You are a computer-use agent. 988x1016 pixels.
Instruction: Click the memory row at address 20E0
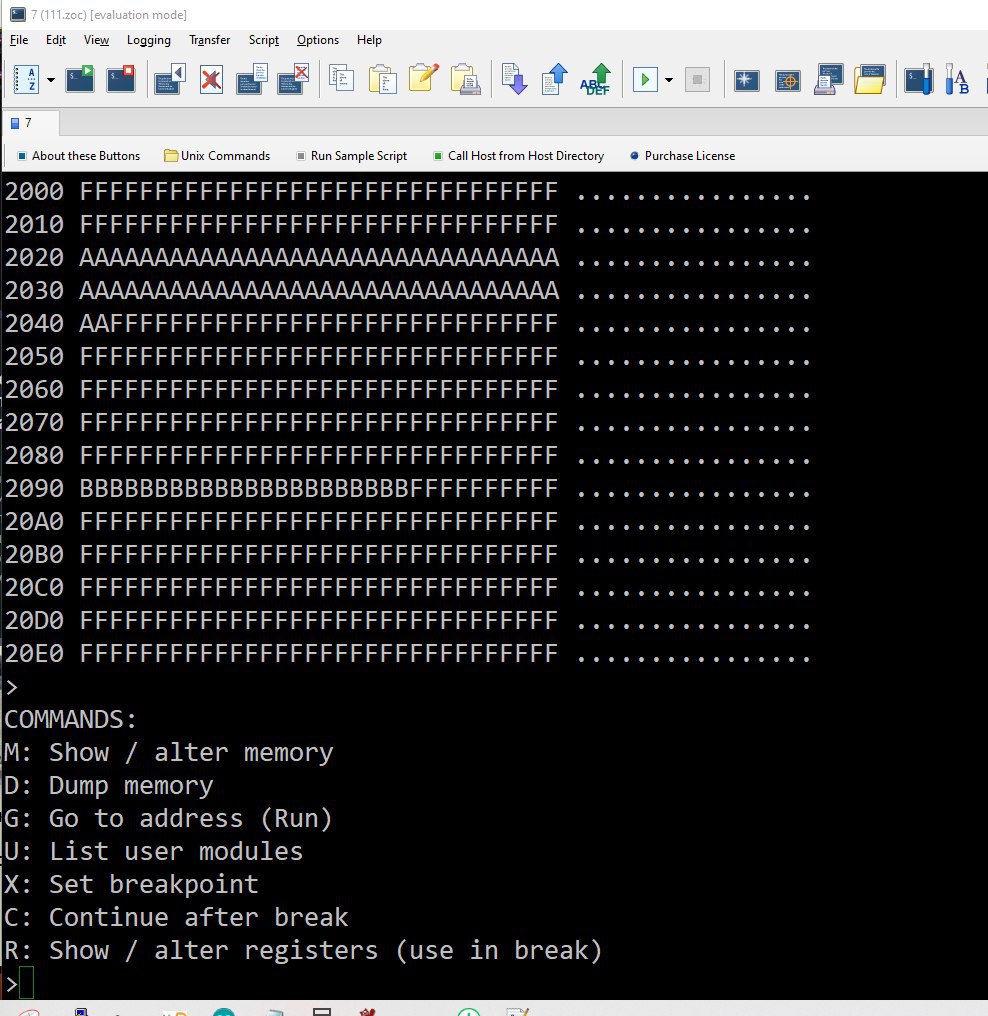(408, 653)
